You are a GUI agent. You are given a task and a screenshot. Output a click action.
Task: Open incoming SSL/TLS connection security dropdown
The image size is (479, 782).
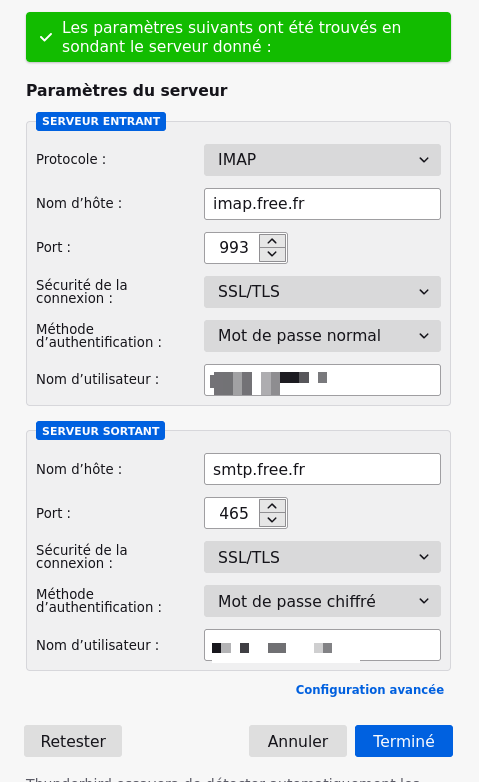coord(322,292)
